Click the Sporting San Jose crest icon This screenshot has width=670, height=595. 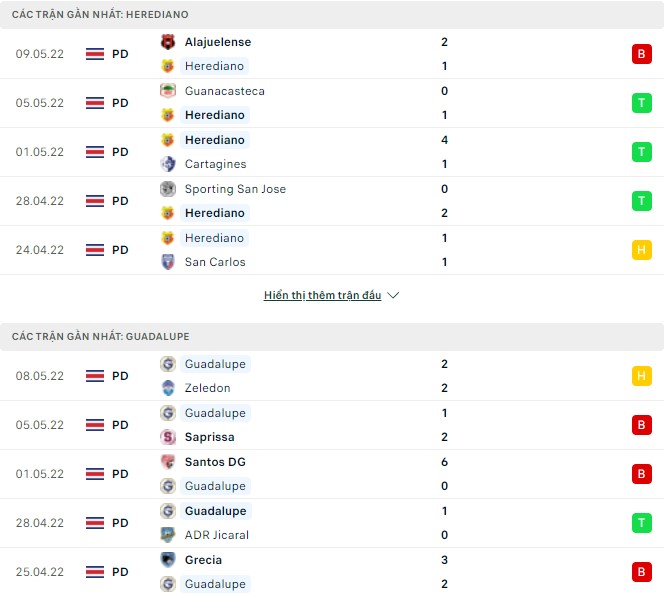click(x=167, y=189)
